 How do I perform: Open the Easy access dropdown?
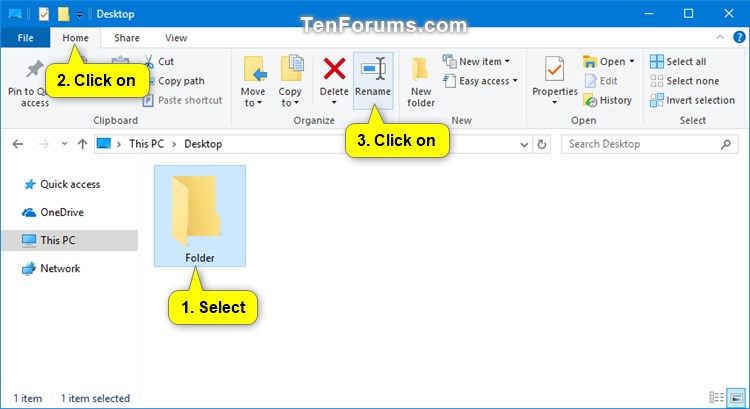tap(480, 81)
